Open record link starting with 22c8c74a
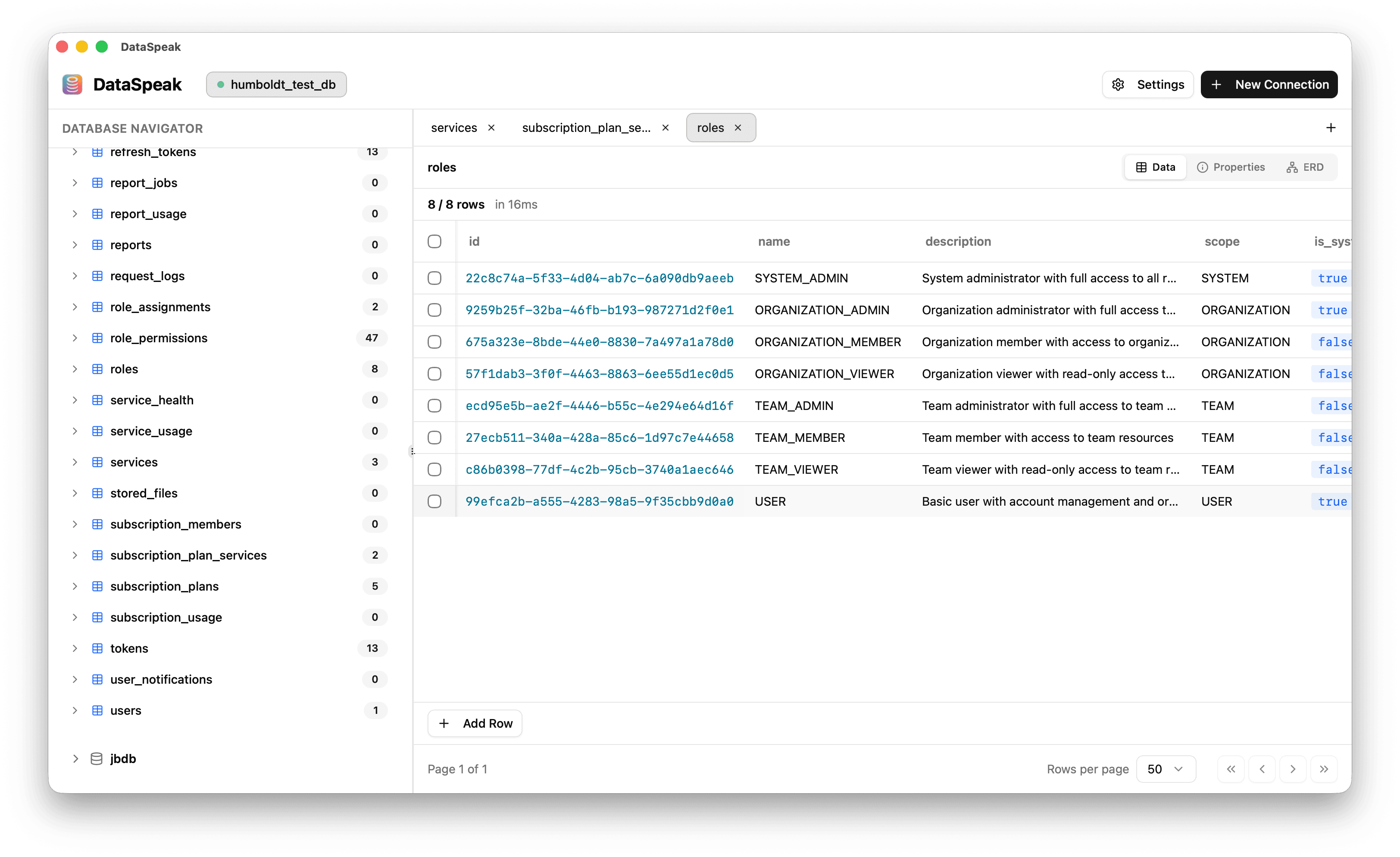The width and height of the screenshot is (1400, 857). (599, 278)
